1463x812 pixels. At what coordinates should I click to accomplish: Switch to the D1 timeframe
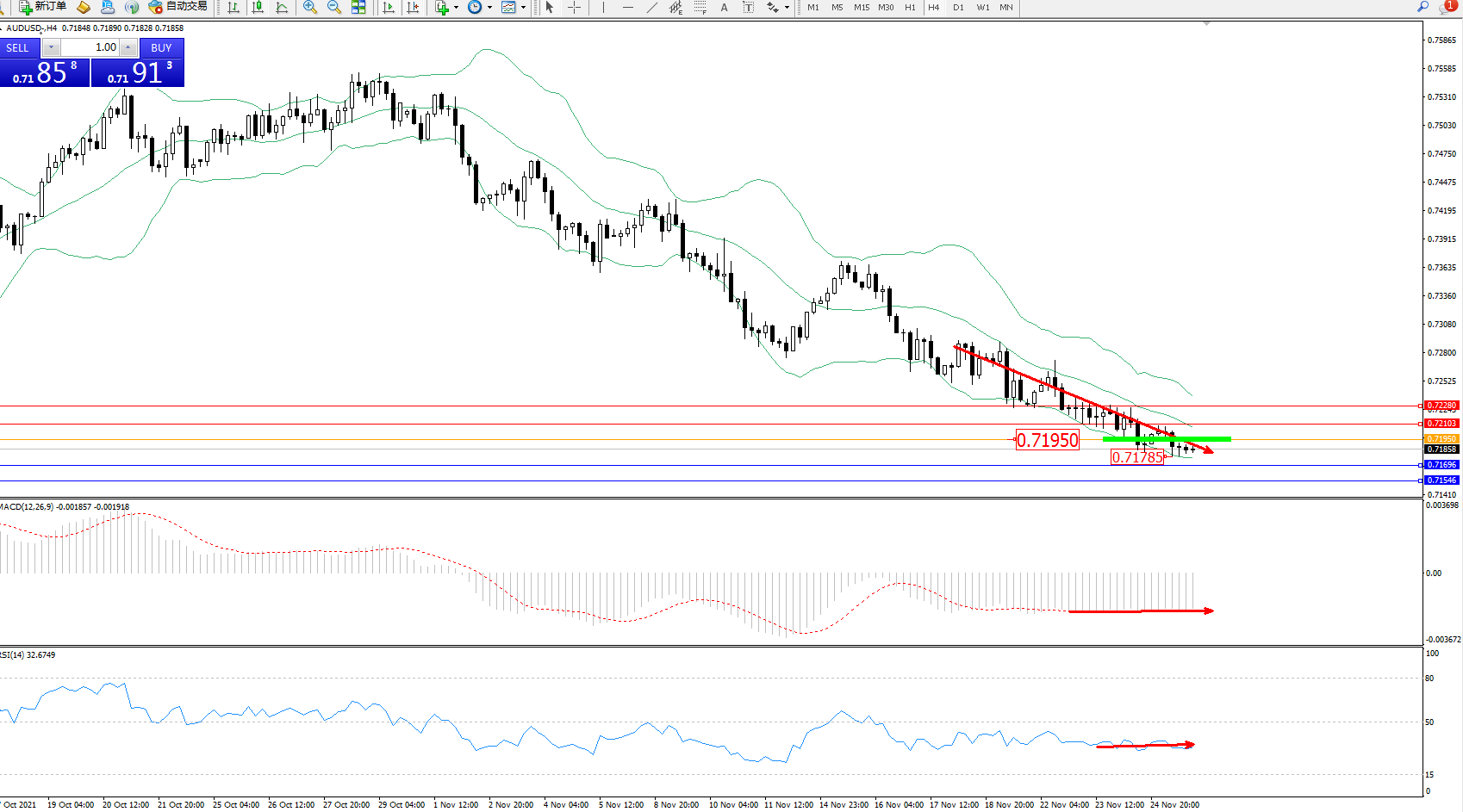pos(958,7)
